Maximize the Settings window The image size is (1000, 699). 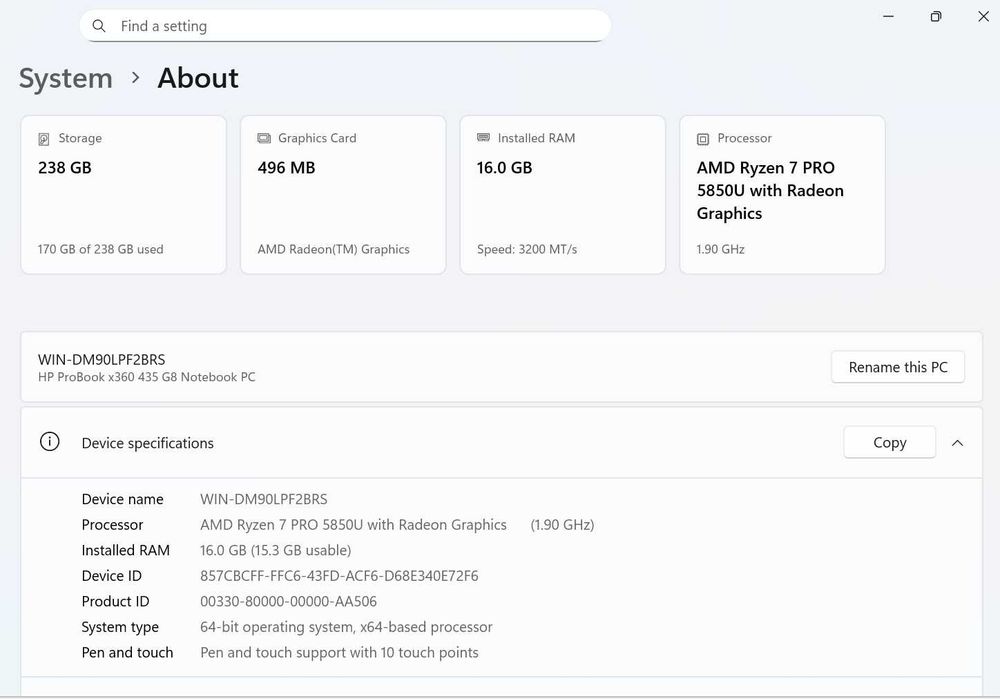pos(936,16)
